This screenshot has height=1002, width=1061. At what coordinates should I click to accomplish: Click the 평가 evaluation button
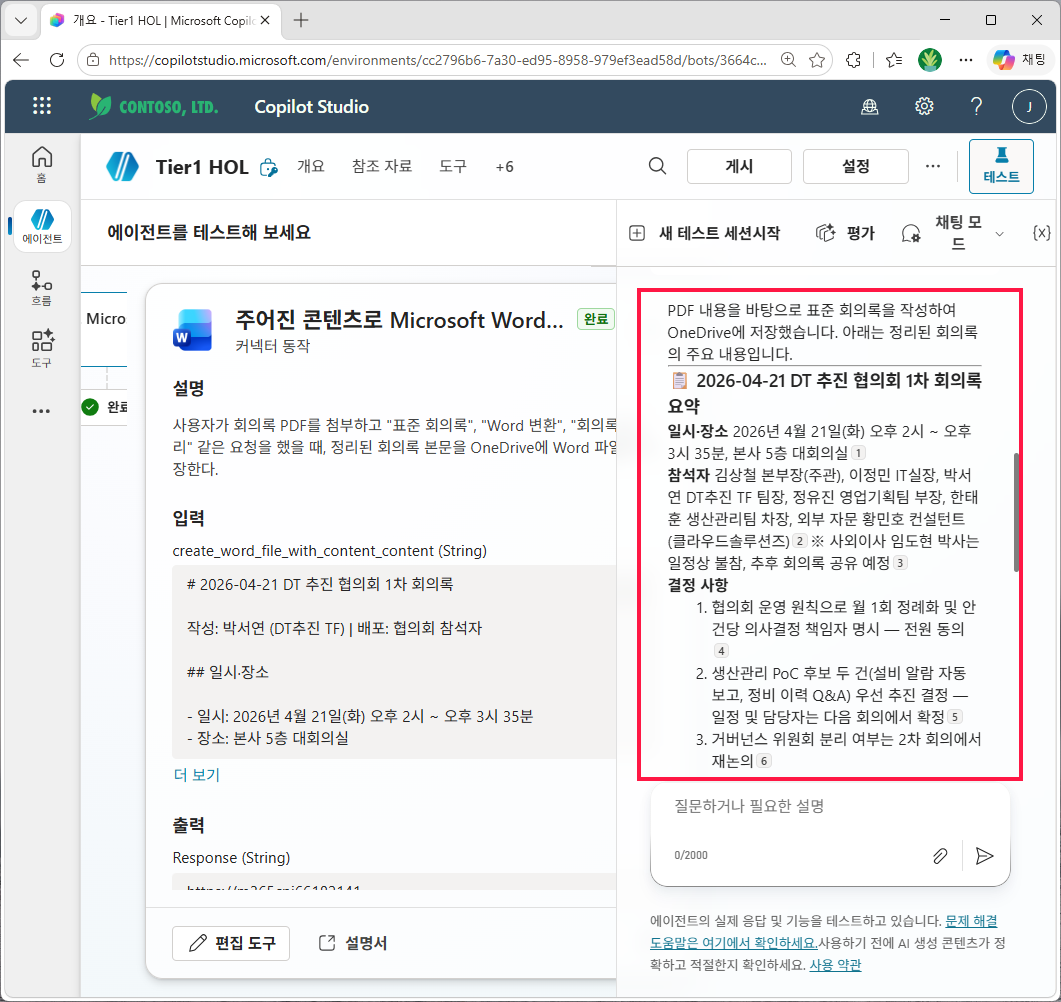pos(845,233)
